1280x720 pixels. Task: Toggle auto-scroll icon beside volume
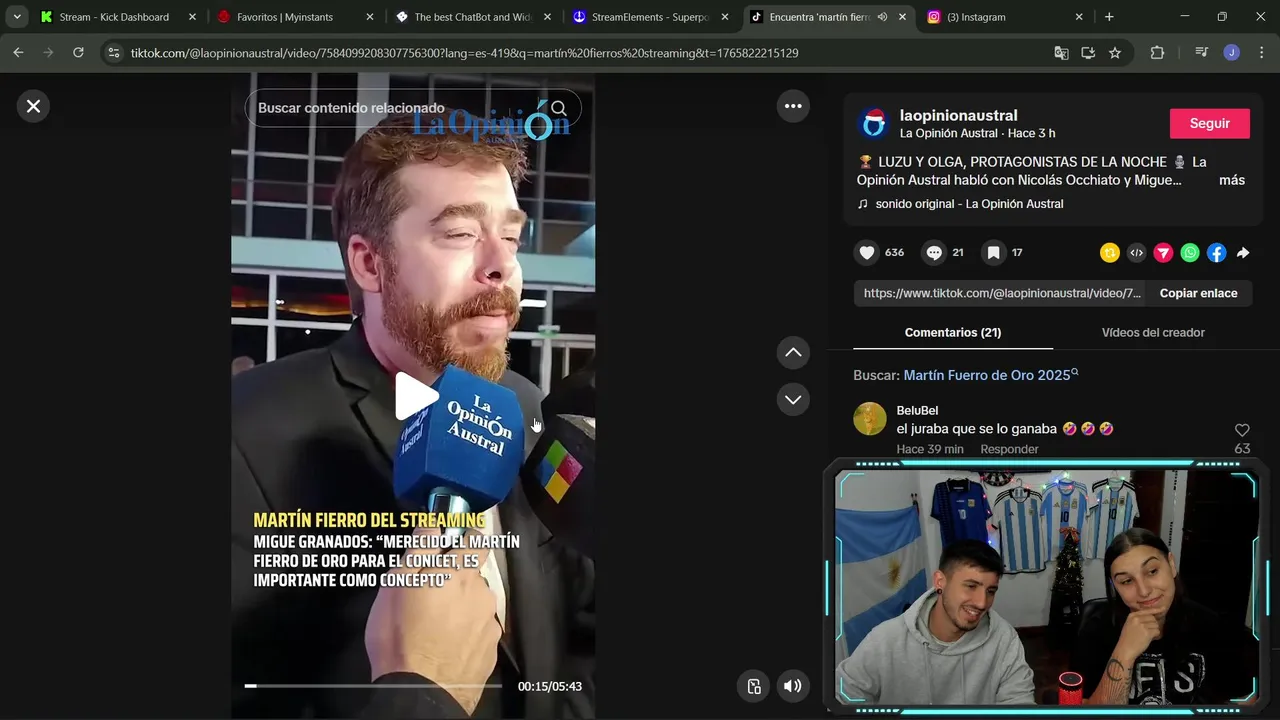point(754,686)
